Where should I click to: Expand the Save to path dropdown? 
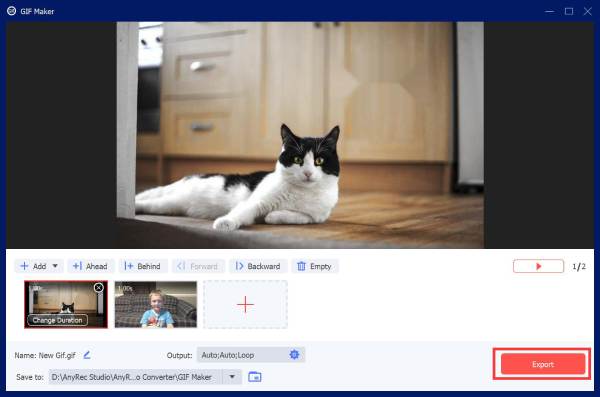pyautogui.click(x=232, y=377)
